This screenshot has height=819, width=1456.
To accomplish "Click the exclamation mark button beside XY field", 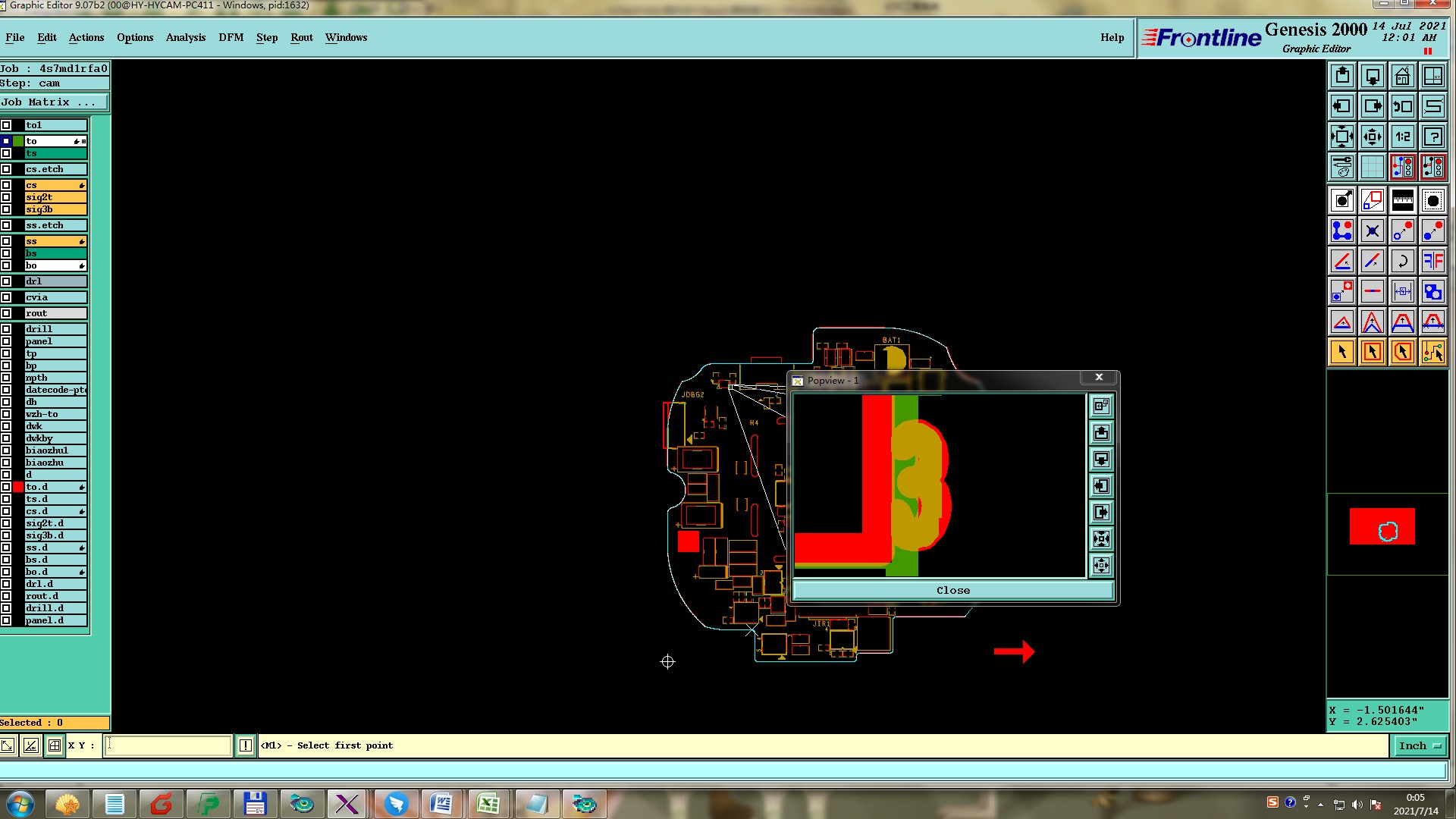I will click(x=246, y=745).
